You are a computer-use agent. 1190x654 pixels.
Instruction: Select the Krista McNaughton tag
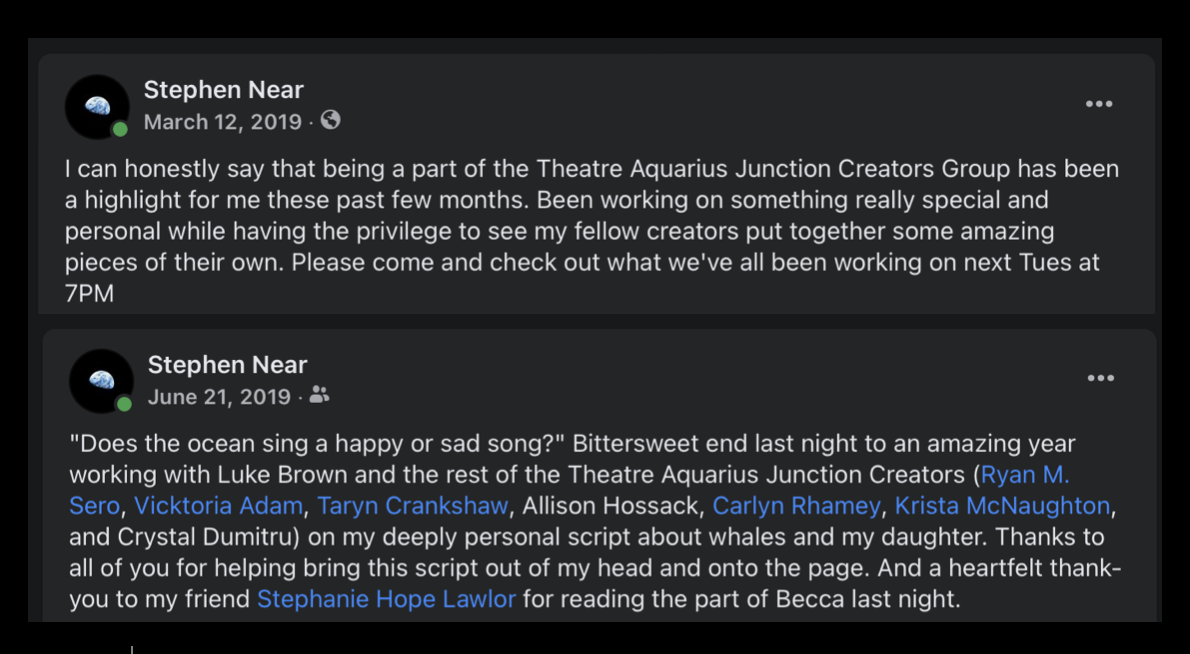point(1002,506)
